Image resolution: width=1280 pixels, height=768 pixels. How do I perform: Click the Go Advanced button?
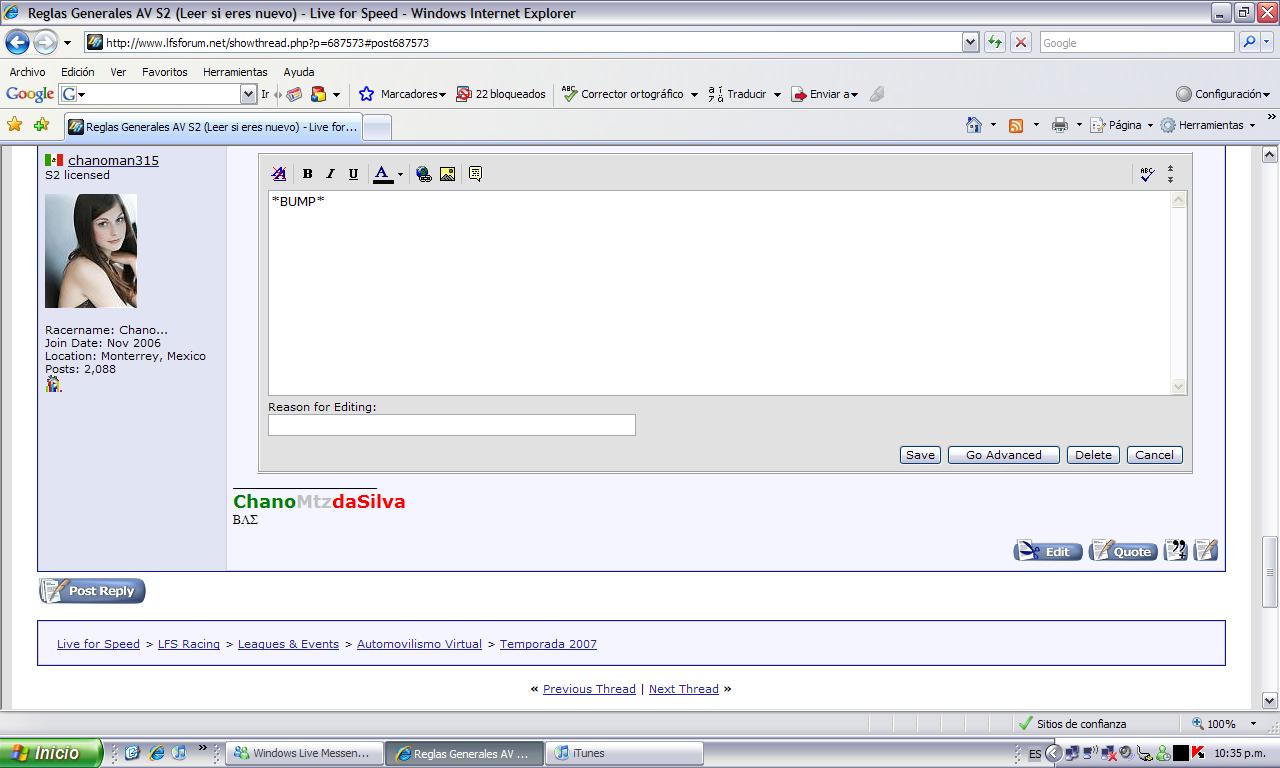(1004, 455)
